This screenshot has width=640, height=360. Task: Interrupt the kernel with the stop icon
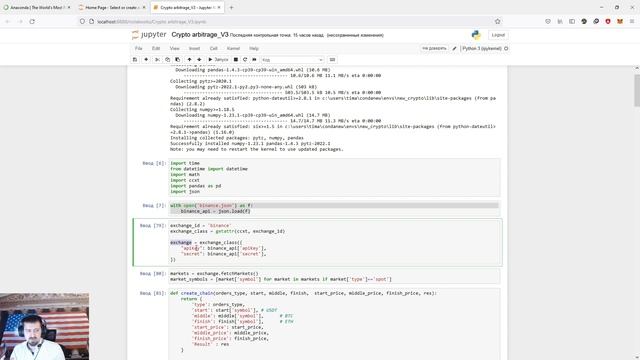click(x=236, y=60)
